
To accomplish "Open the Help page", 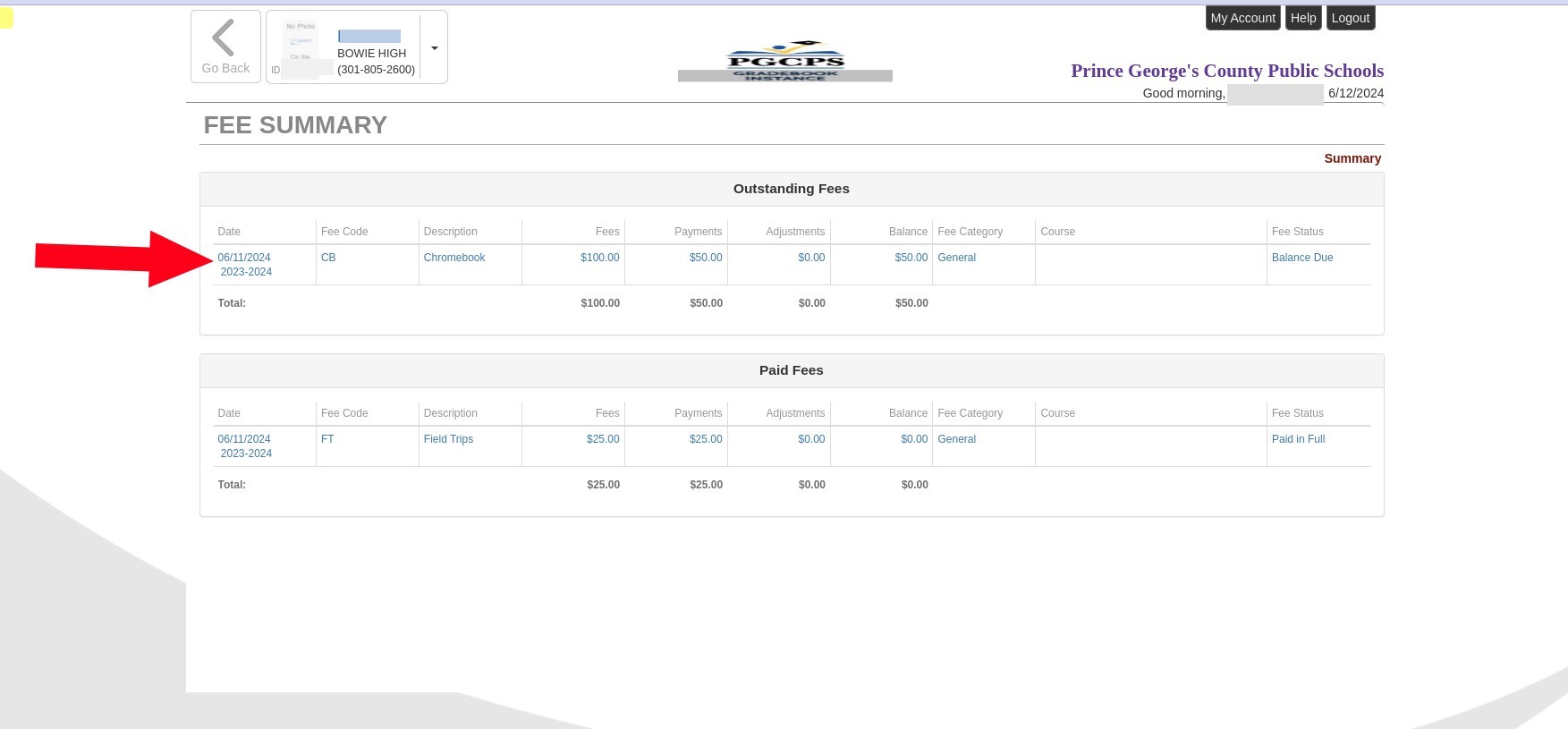I will [1302, 18].
